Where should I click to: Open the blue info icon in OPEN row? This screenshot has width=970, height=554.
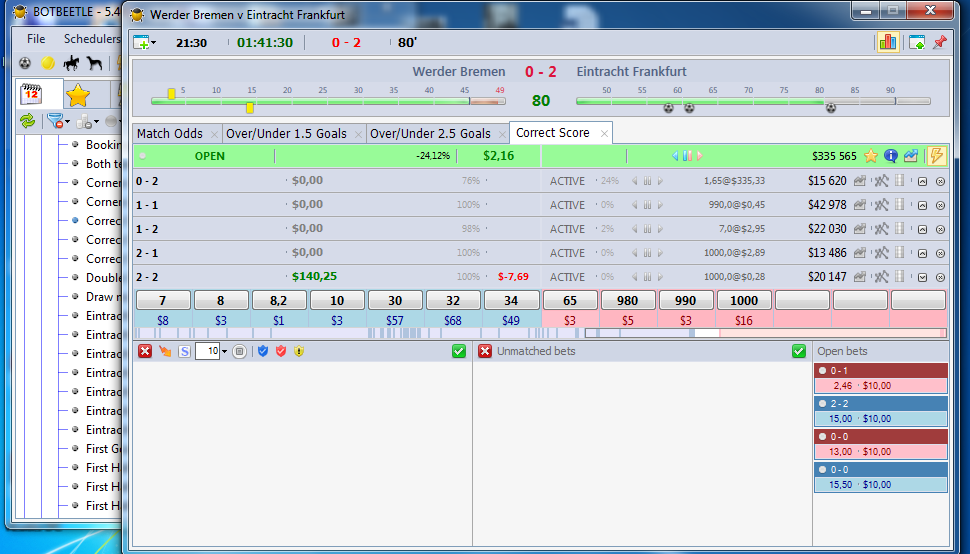890,156
